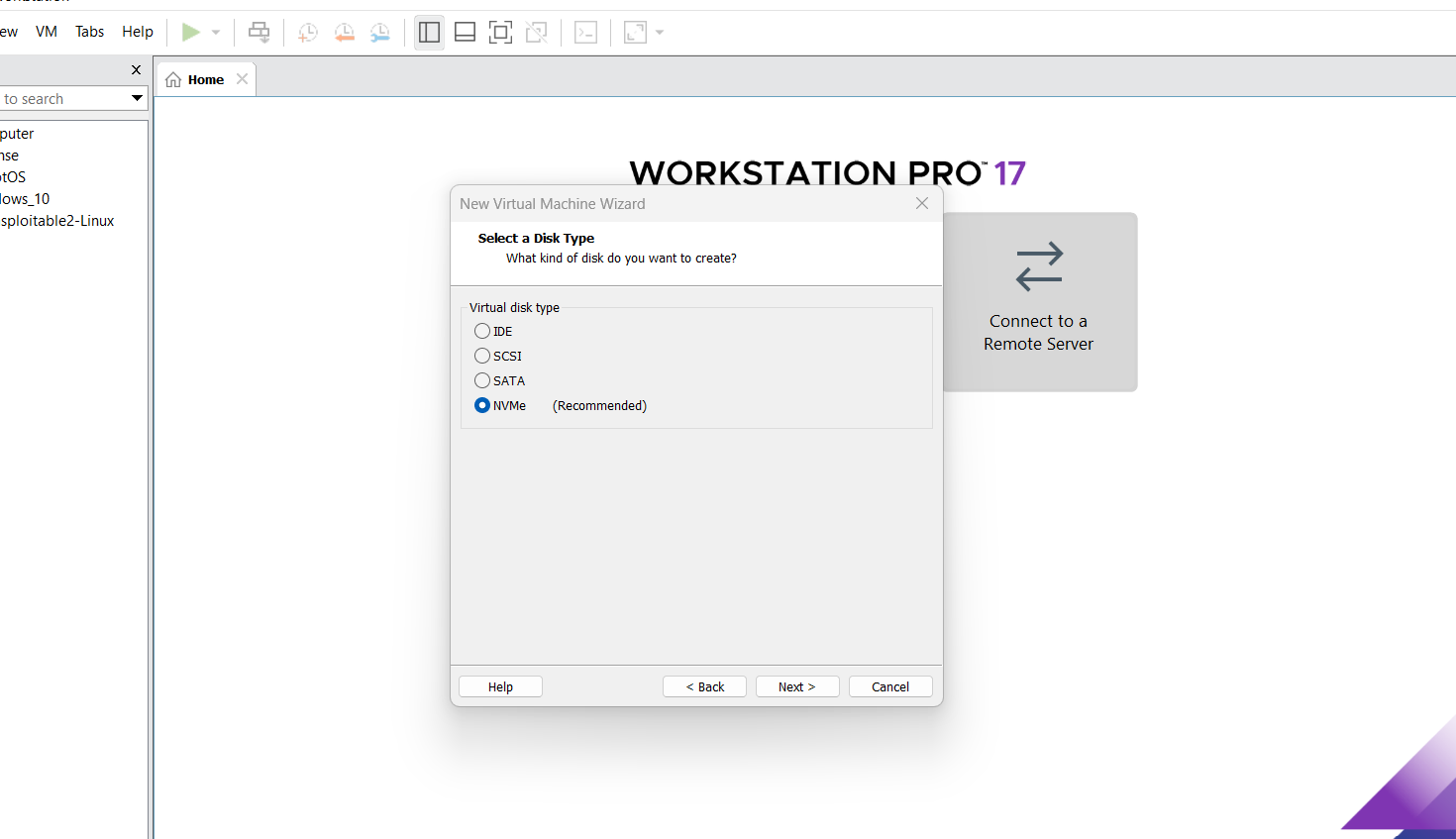This screenshot has width=1456, height=839.
Task: Click the Home tab house icon
Action: click(173, 80)
